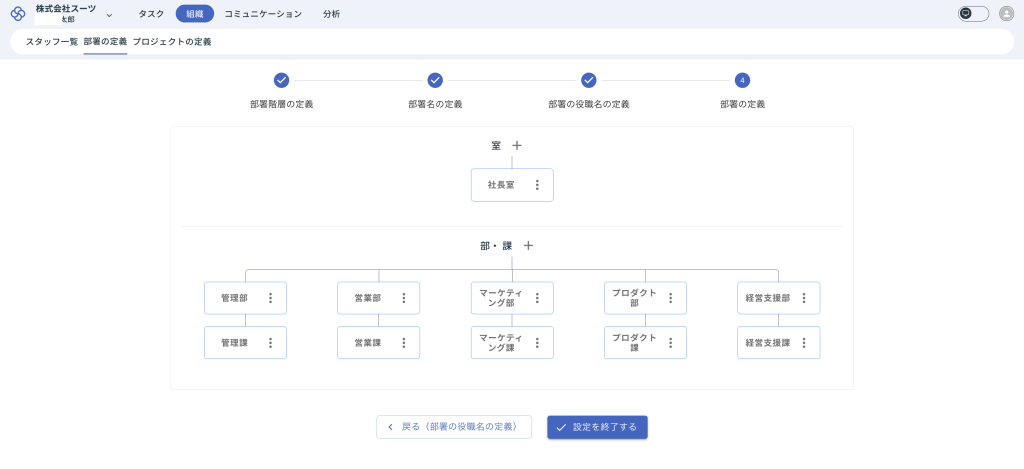Open the コミュニケーション menu
Viewport: 1024px width, 469px height.
tap(262, 14)
